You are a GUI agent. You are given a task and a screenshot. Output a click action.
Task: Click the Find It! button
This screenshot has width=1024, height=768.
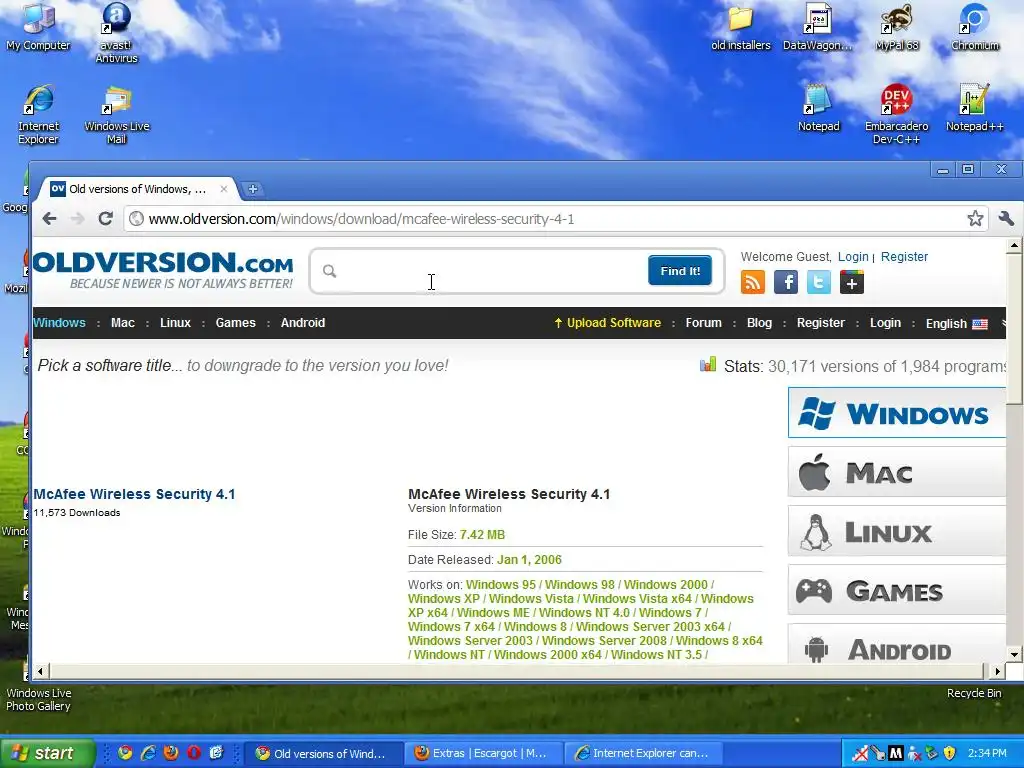click(x=680, y=270)
